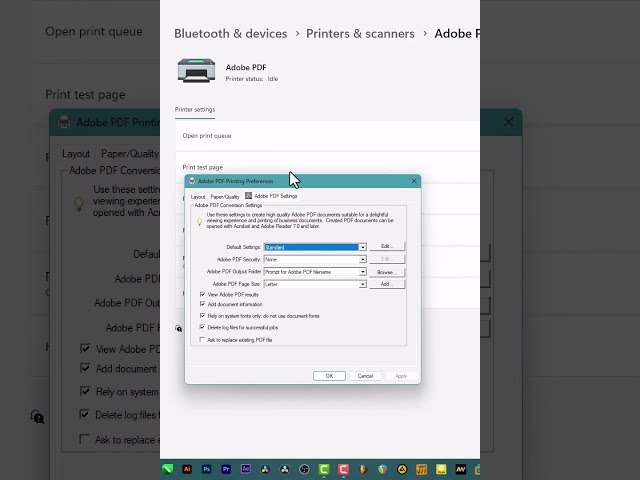Toggle Add document information checkbox
This screenshot has width=640, height=480.
tap(202, 304)
